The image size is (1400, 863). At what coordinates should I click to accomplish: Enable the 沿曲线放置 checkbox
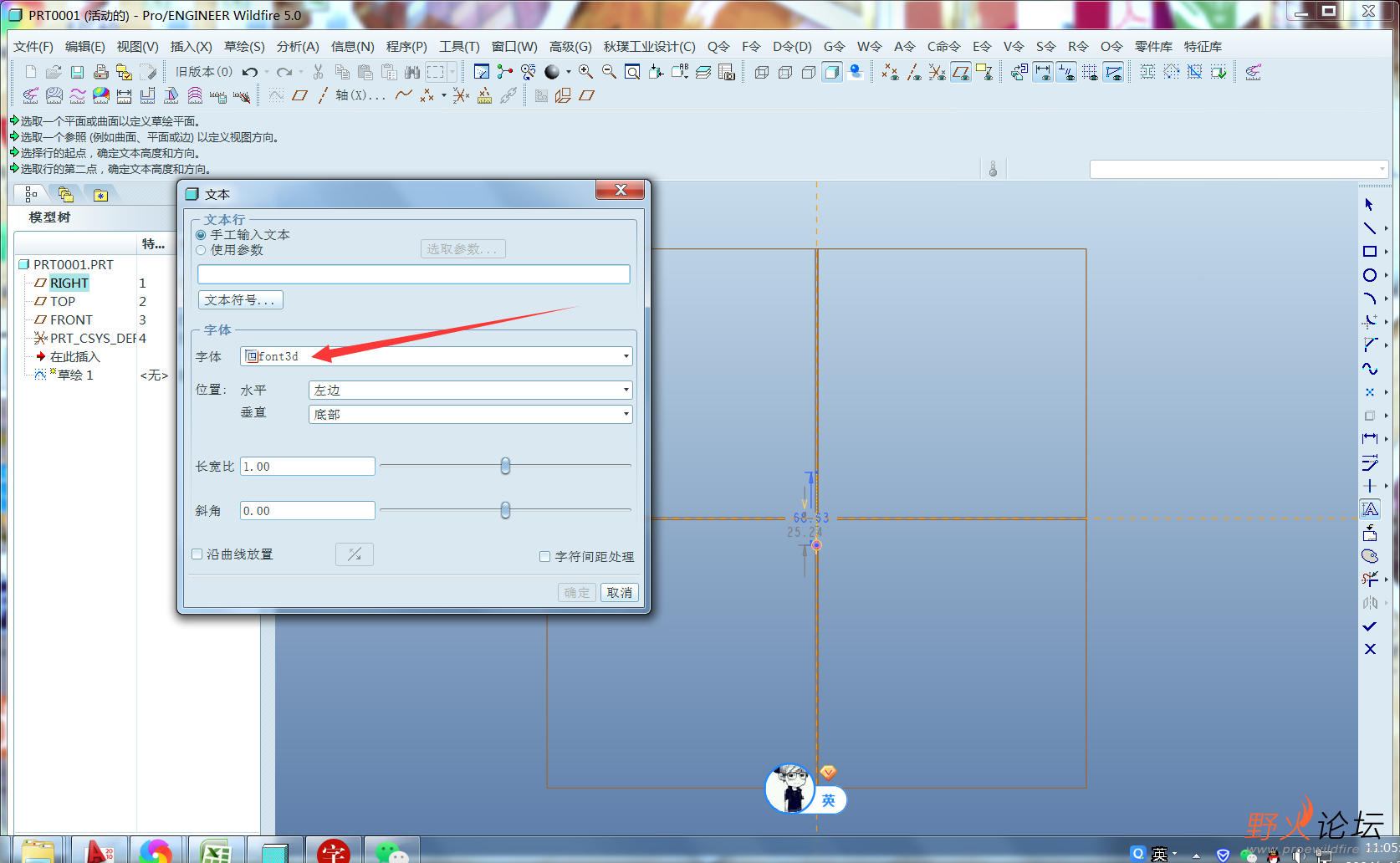point(197,554)
